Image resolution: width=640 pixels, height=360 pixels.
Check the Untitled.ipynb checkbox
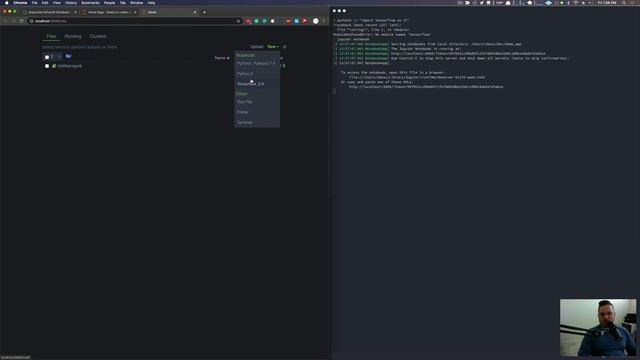click(x=47, y=66)
